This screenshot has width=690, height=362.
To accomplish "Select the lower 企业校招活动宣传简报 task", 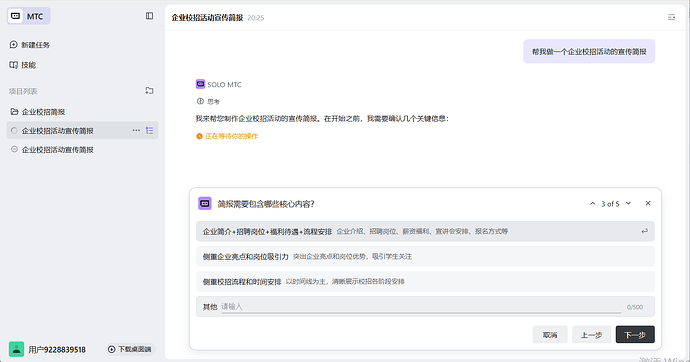I will 82,150.
